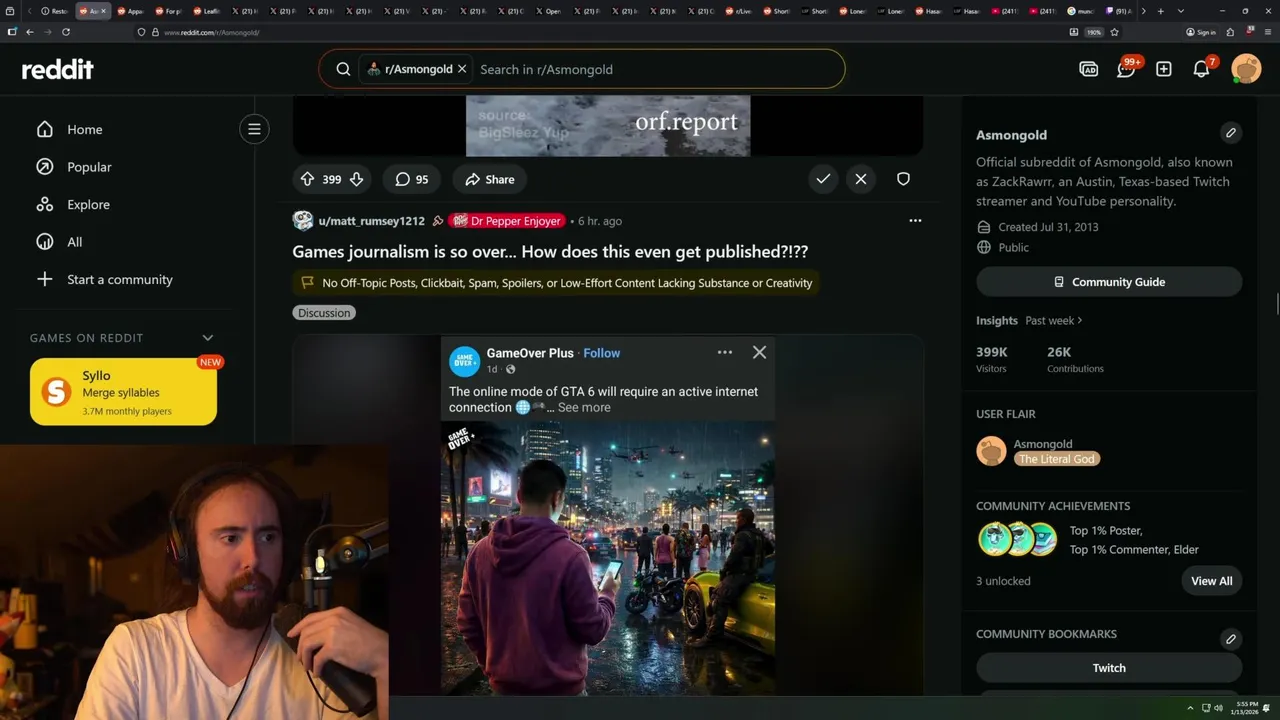The width and height of the screenshot is (1280, 720).
Task: Open the Community Guide
Action: 1109,282
